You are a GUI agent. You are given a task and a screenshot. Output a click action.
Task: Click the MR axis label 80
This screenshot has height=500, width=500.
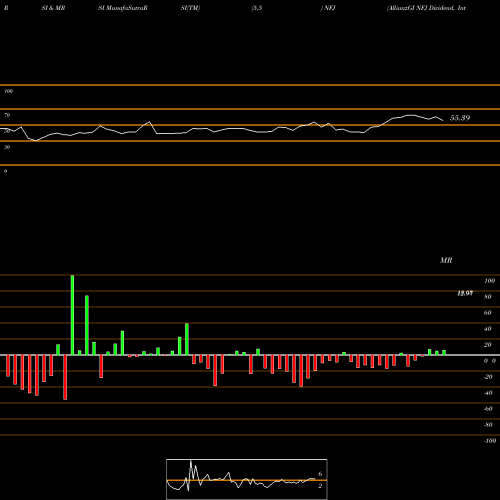pyautogui.click(x=488, y=297)
